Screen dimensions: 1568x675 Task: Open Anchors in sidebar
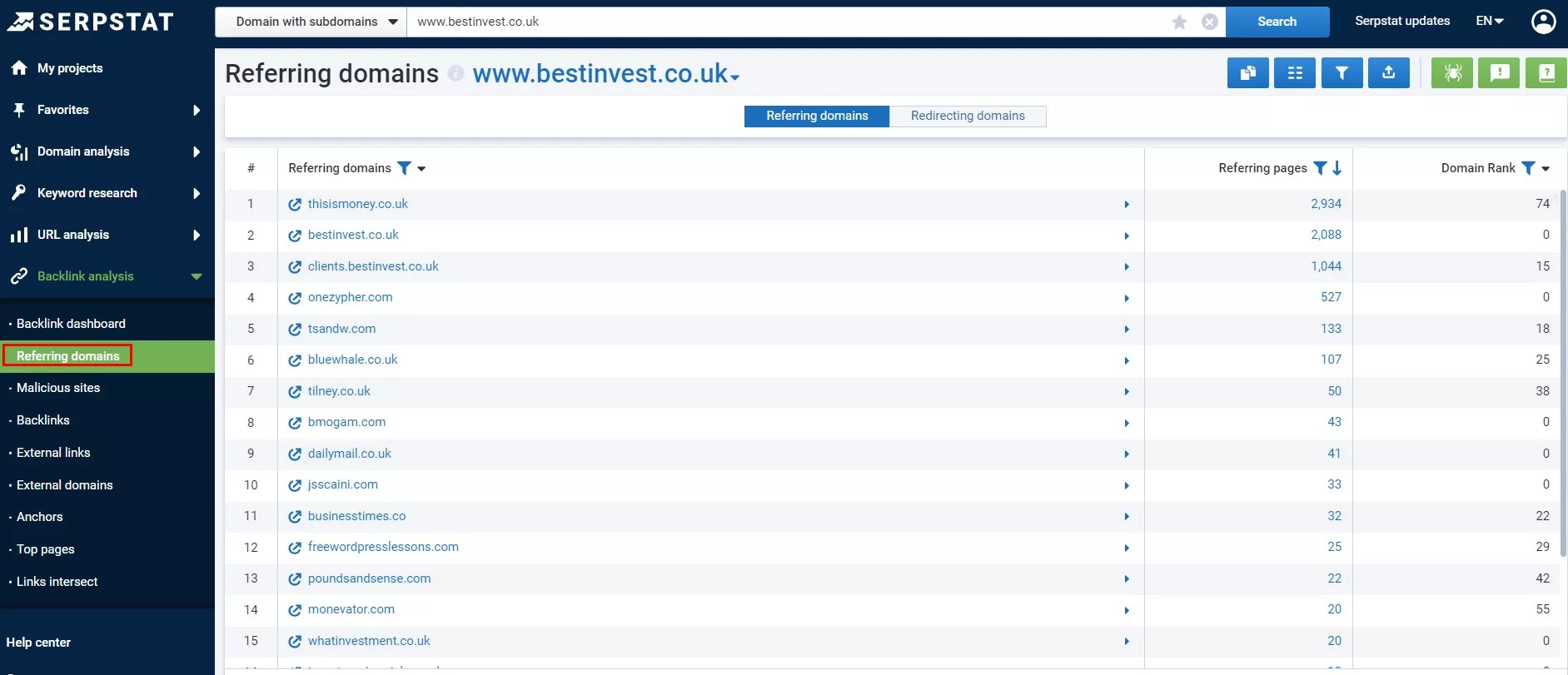[x=40, y=517]
